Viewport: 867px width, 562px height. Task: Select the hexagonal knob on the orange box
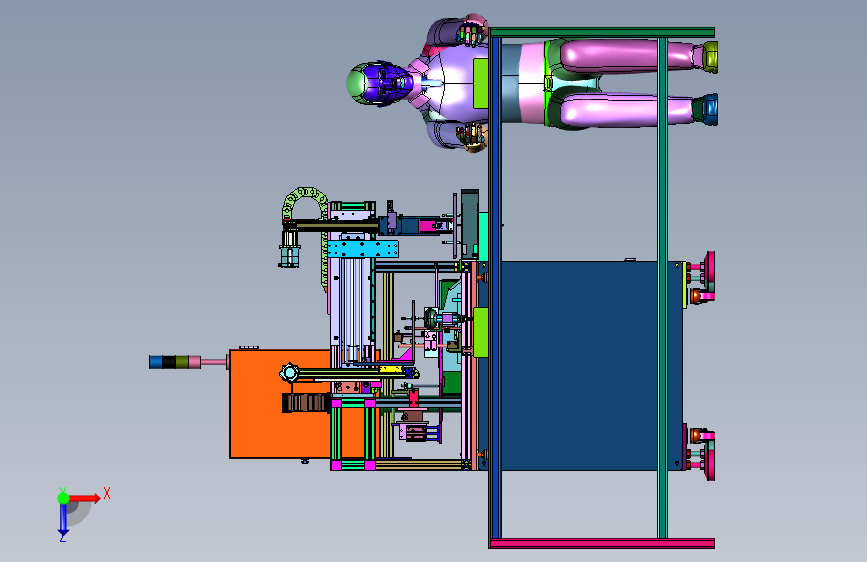coord(289,373)
